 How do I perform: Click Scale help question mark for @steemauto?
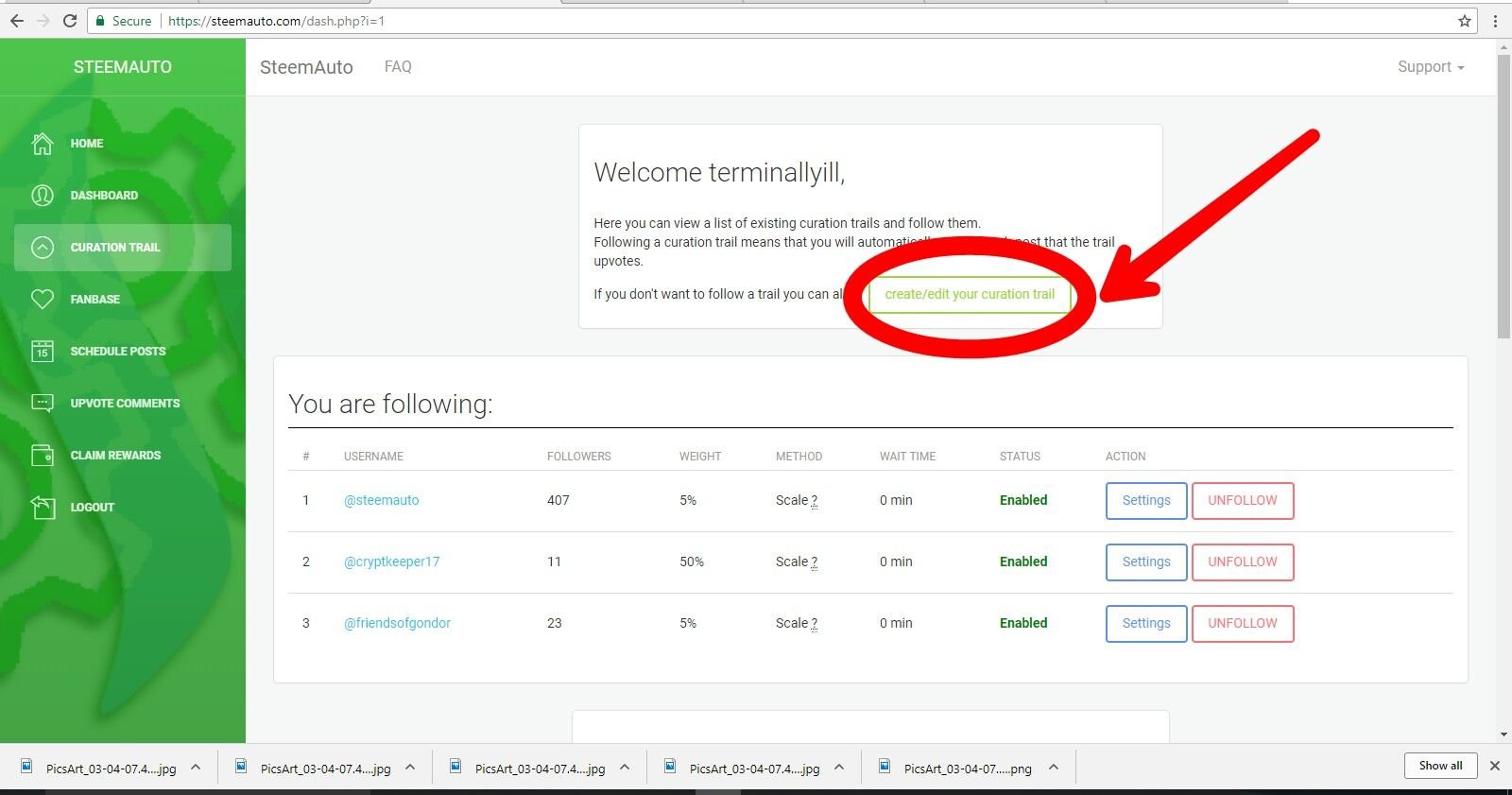(814, 501)
